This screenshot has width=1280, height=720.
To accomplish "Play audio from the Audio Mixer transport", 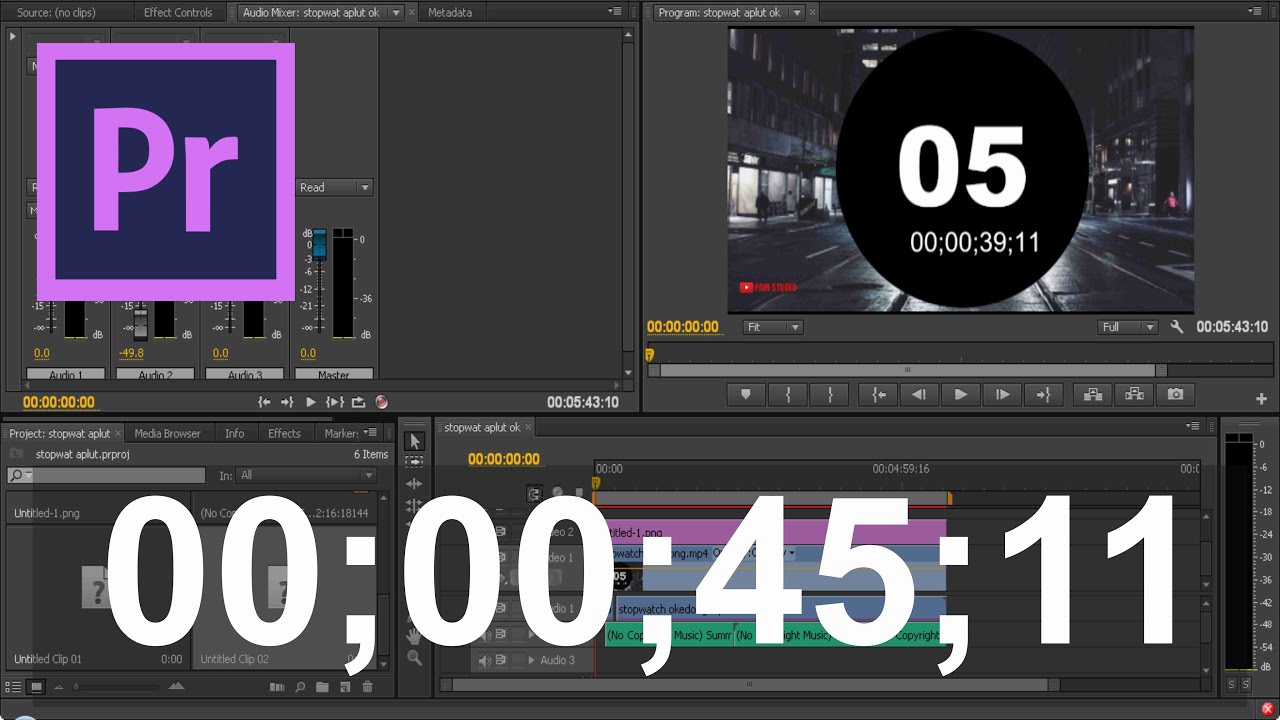I will coord(311,402).
